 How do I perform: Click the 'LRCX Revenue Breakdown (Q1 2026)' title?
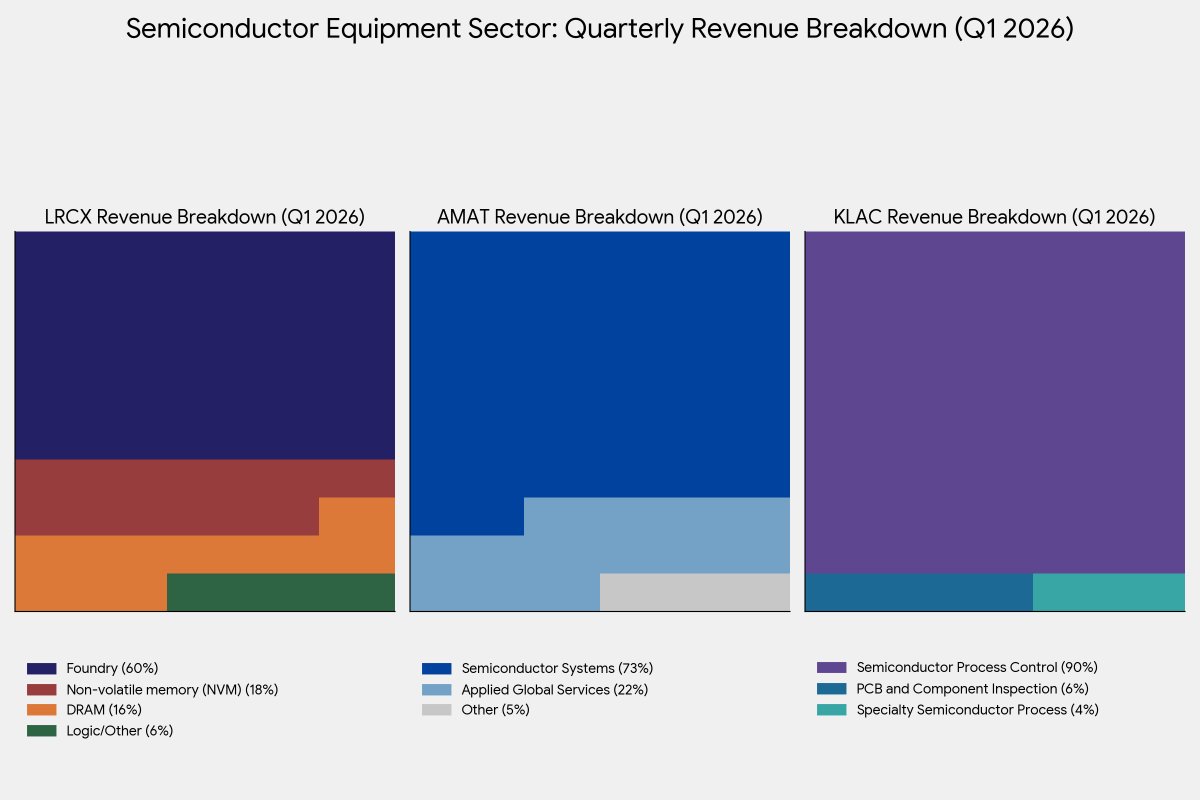205,217
